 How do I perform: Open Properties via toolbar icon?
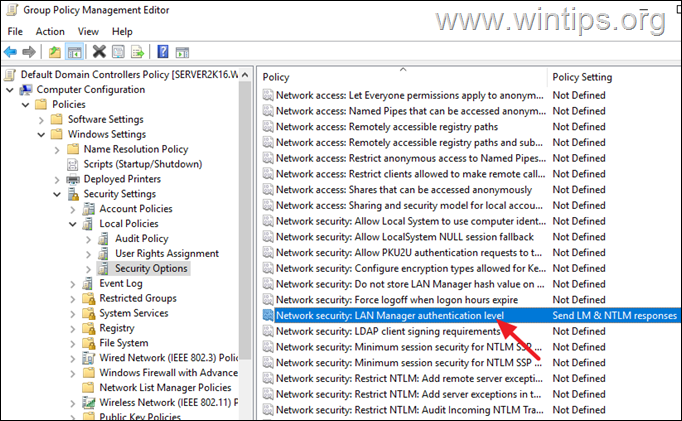pyautogui.click(x=118, y=52)
